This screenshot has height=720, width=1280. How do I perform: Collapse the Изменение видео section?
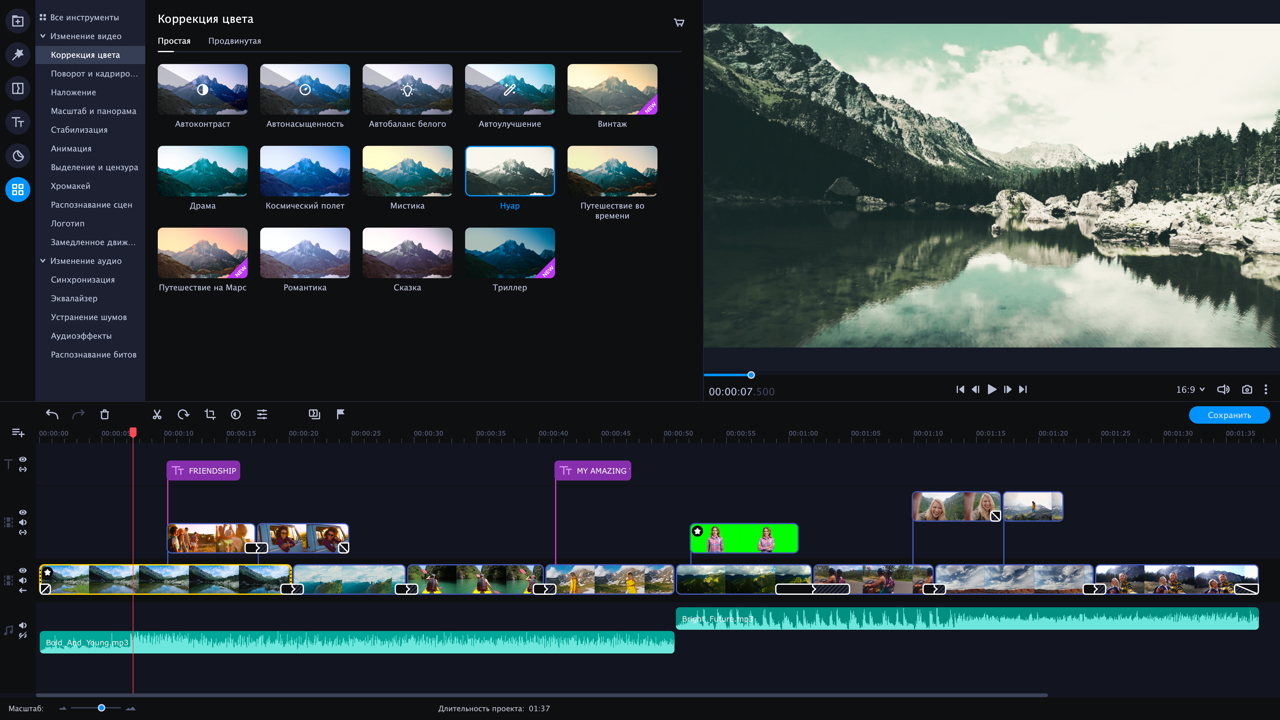(43, 36)
